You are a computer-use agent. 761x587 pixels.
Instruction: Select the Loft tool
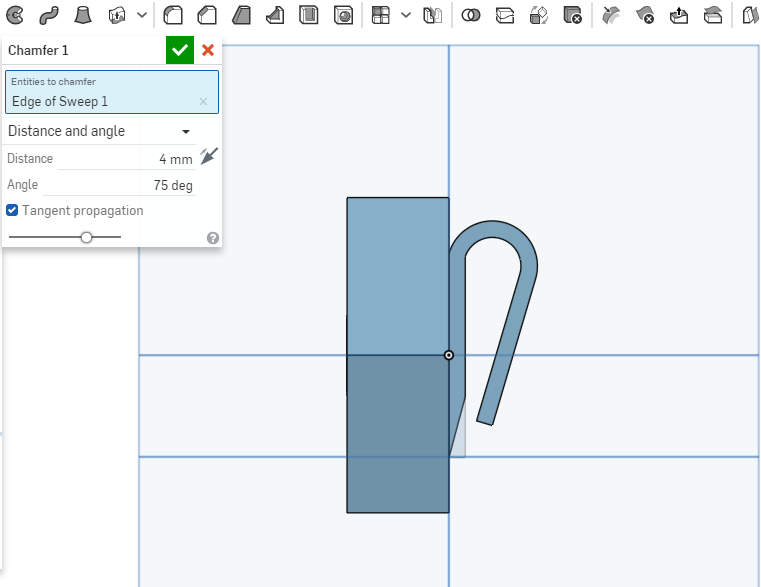pos(83,16)
